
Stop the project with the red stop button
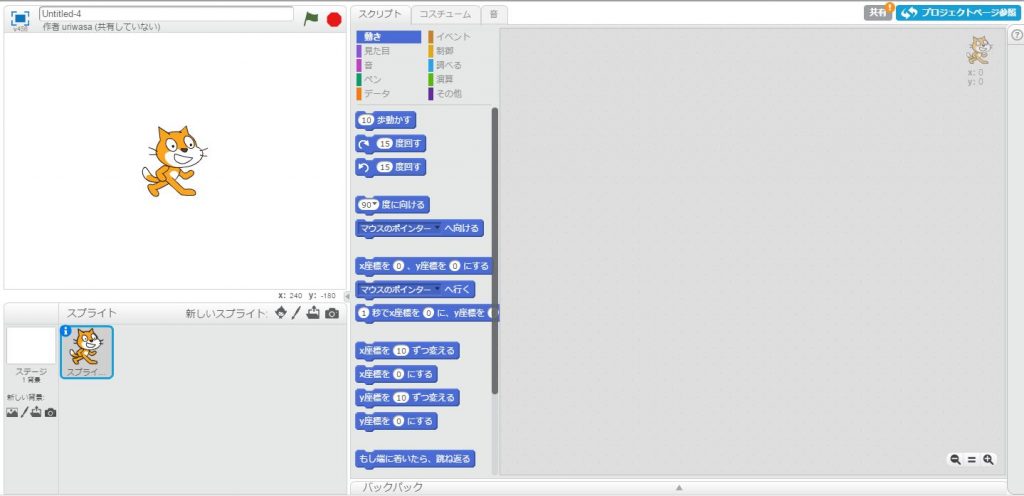[334, 20]
